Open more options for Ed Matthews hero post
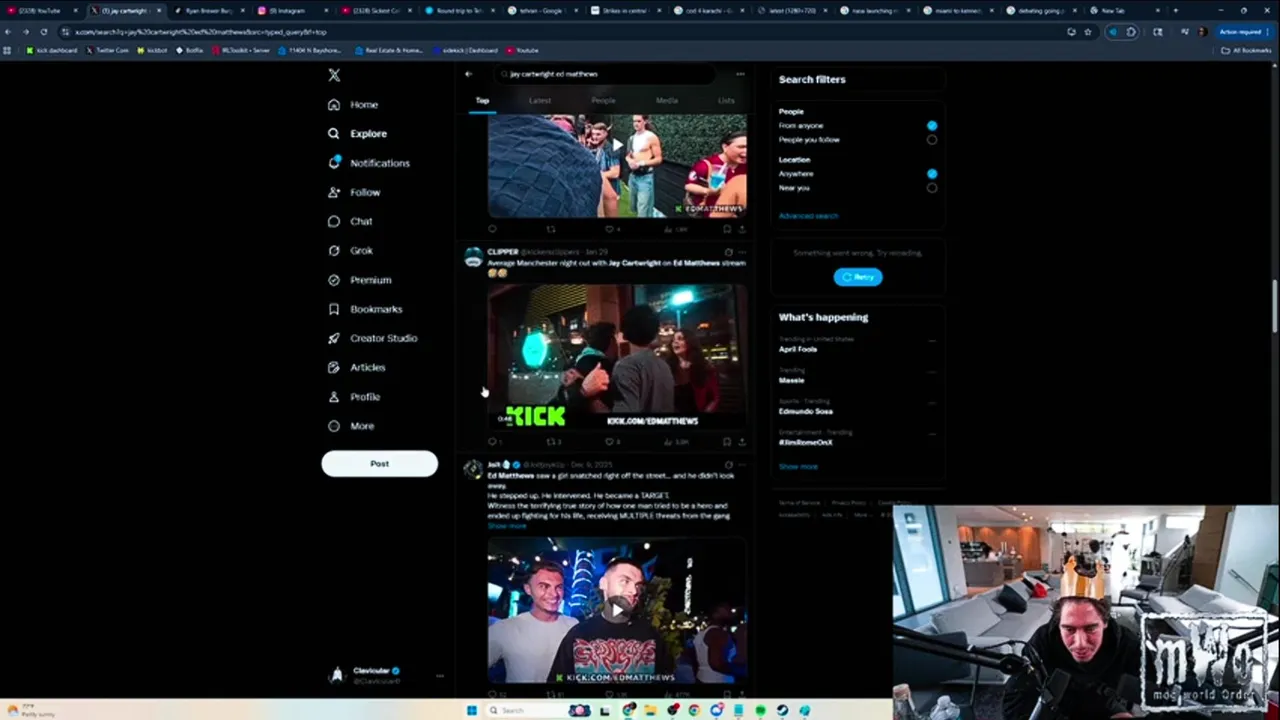The image size is (1280, 720). pyautogui.click(x=742, y=465)
